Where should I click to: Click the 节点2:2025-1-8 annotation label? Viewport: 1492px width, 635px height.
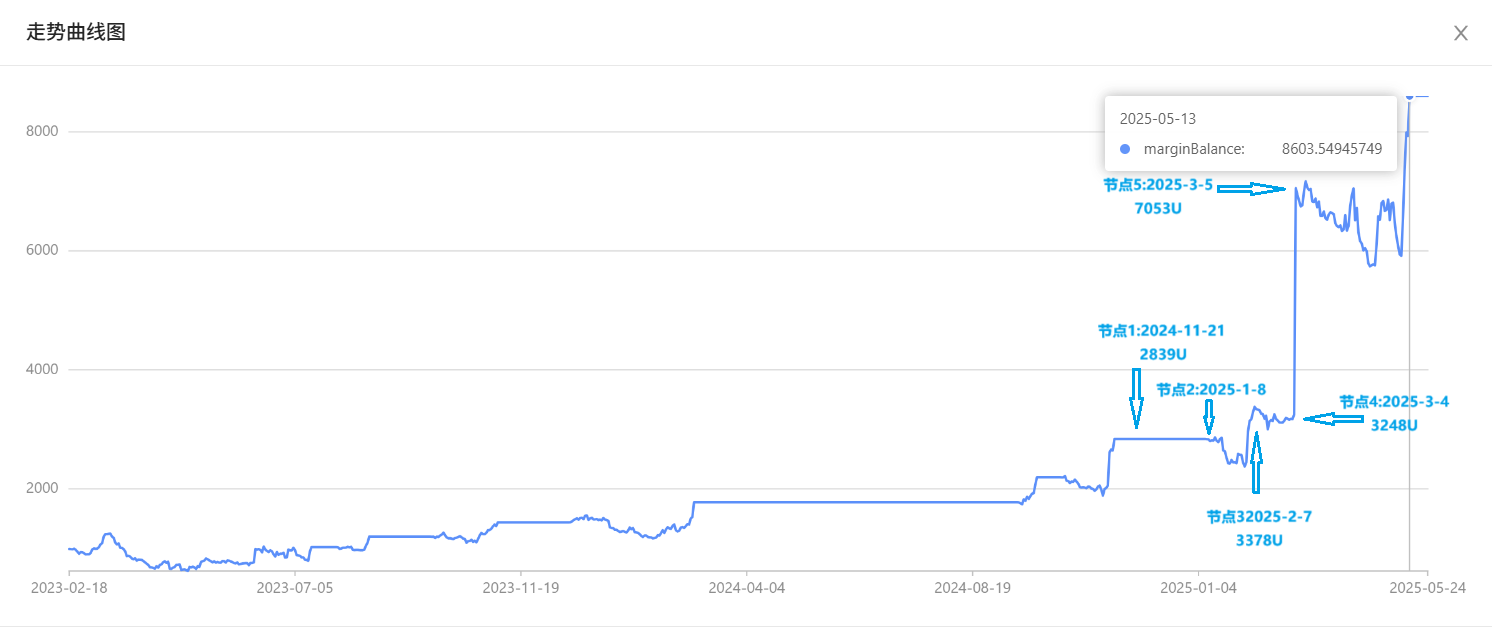coord(1211,389)
